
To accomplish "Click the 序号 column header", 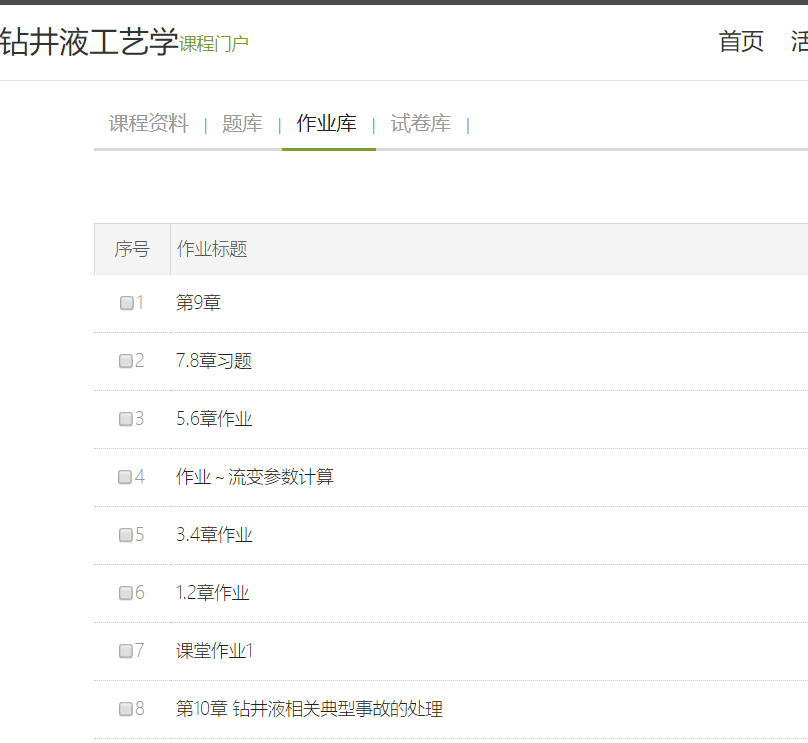I will (131, 249).
